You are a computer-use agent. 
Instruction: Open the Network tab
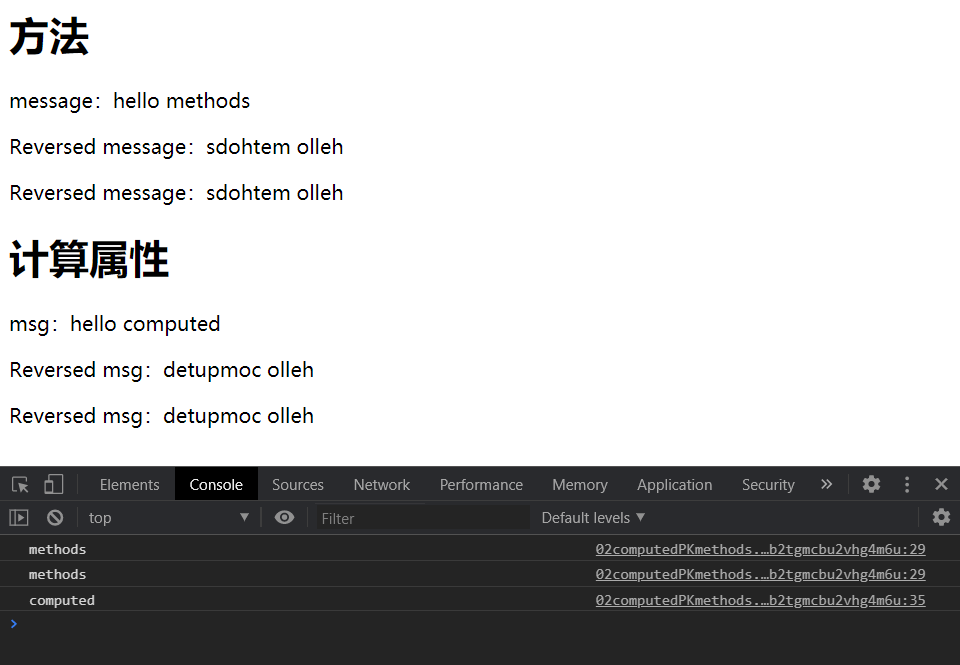pos(382,485)
